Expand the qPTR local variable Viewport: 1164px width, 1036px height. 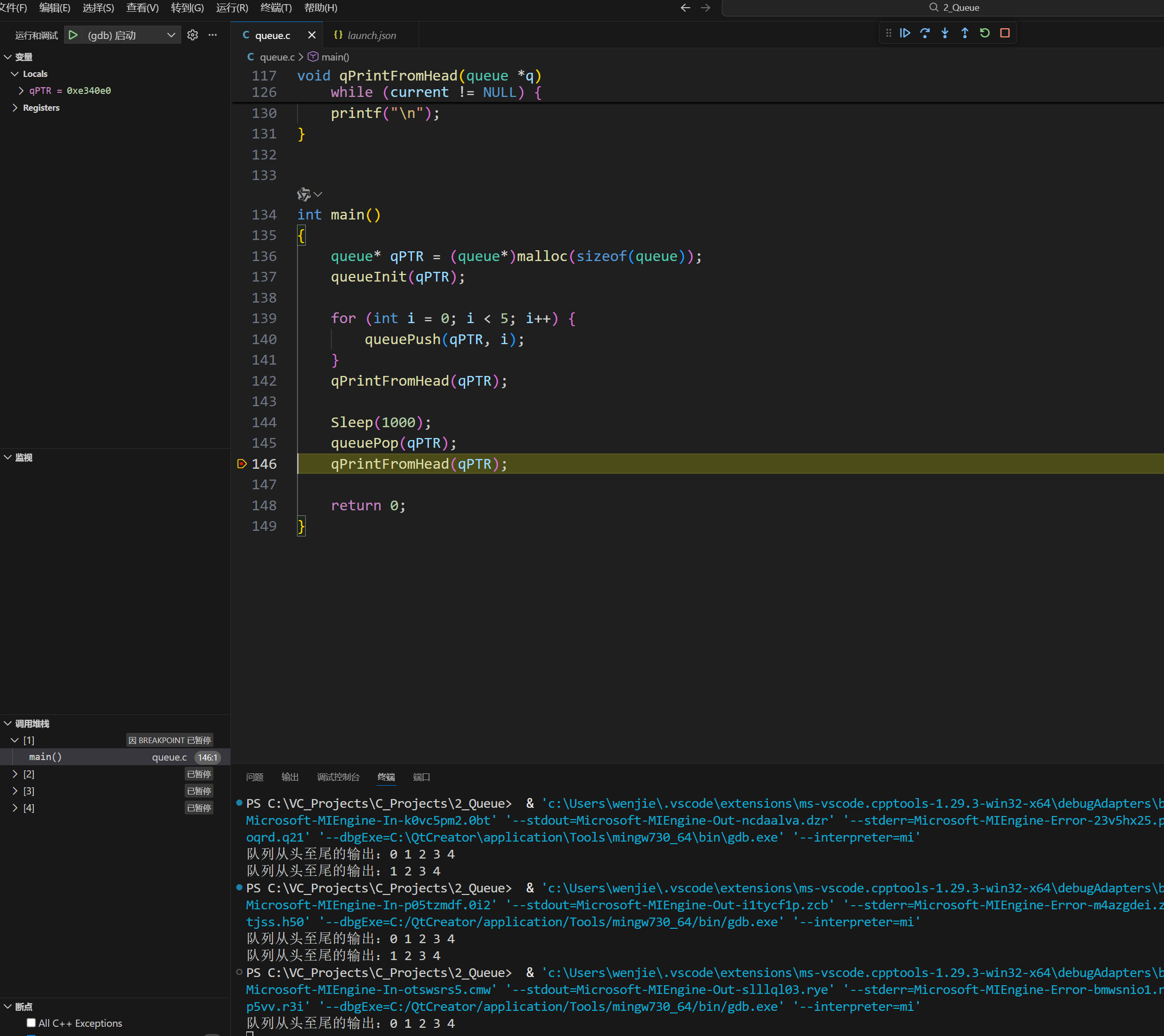point(21,90)
